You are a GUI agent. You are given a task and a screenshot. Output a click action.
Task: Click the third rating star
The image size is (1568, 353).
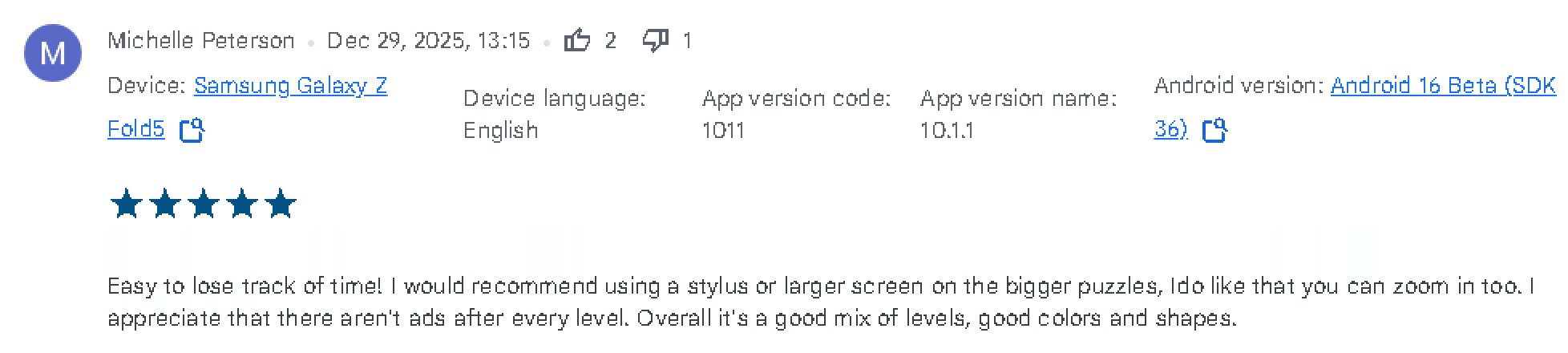click(x=204, y=205)
